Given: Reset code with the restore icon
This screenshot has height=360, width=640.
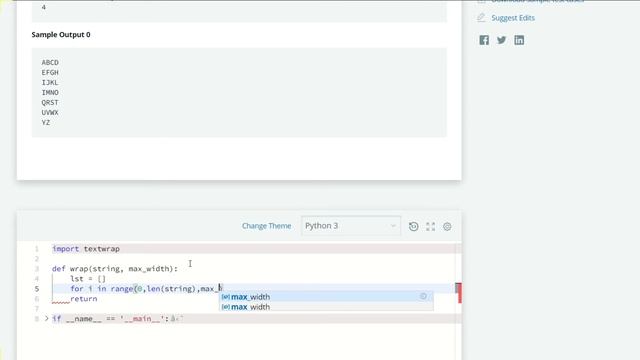Looking at the screenshot, I should tap(413, 226).
